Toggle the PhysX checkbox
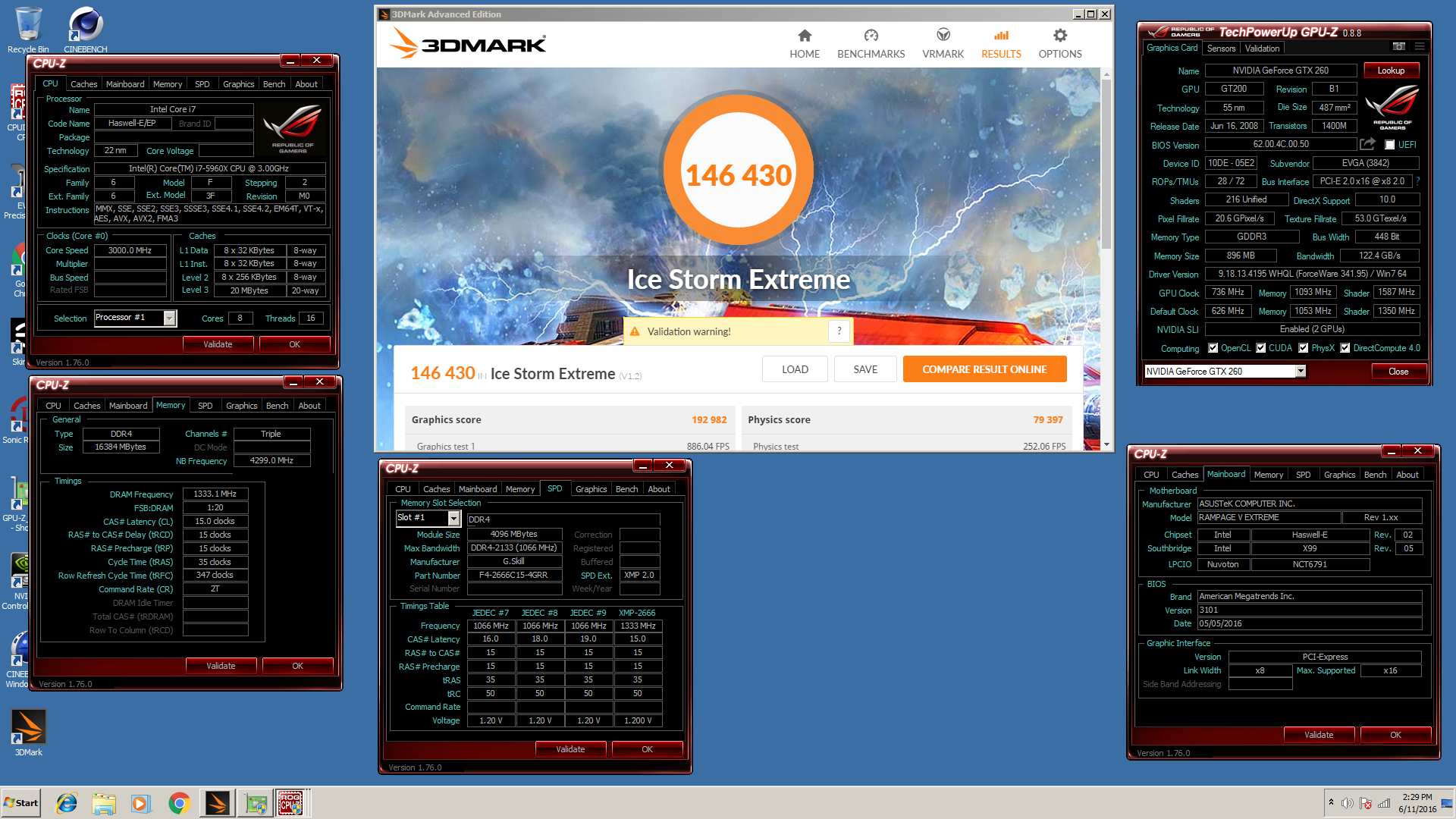The height and width of the screenshot is (819, 1456). click(1304, 348)
